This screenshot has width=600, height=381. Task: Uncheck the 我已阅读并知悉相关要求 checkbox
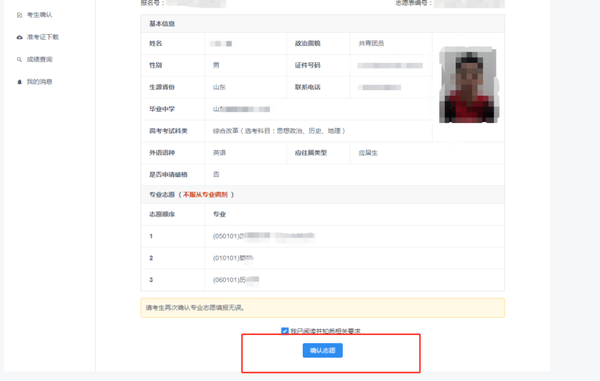tap(285, 331)
